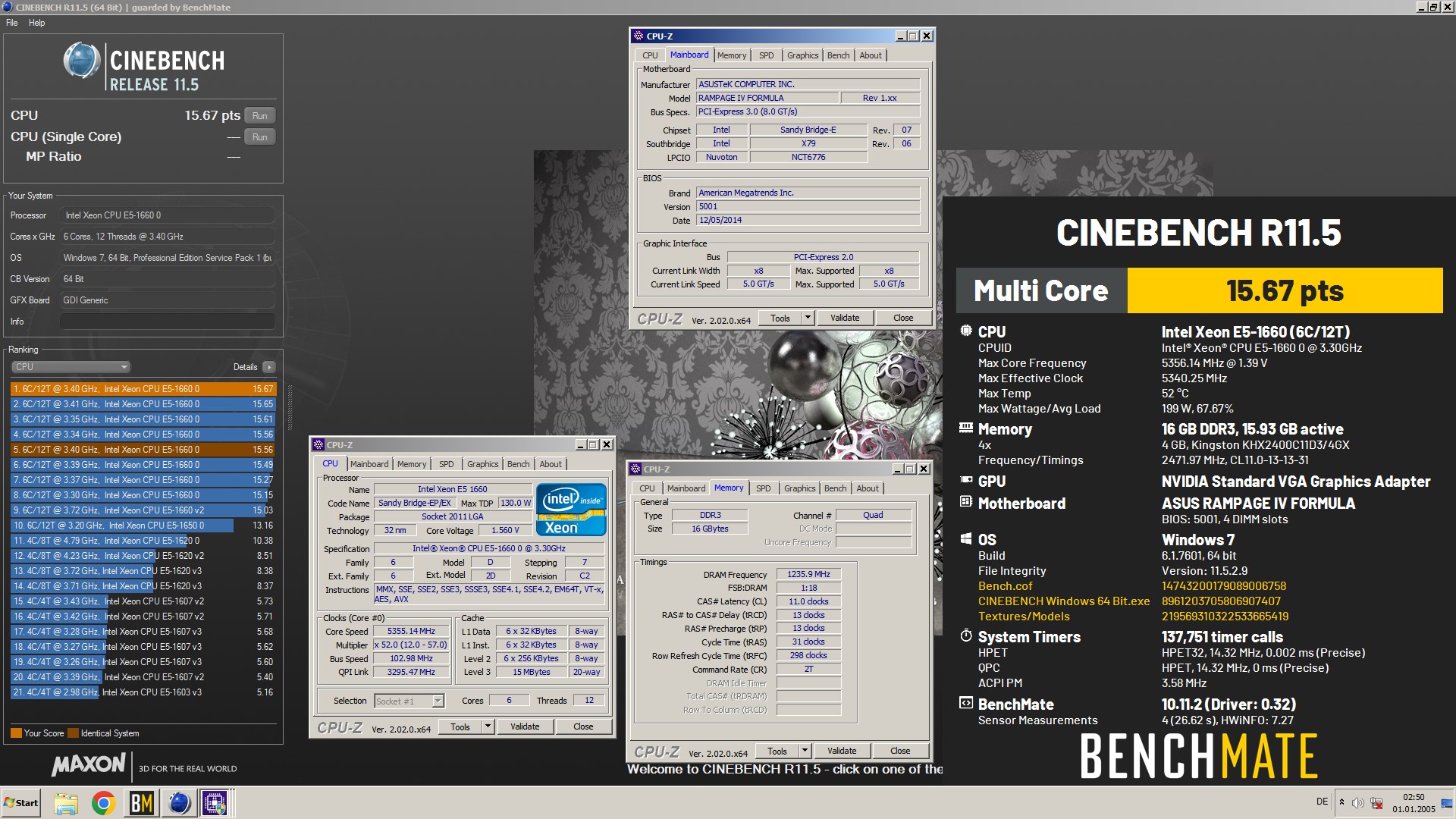Image resolution: width=1456 pixels, height=819 pixels.
Task: Click the Show Desktop tray button
Action: coord(1446,803)
